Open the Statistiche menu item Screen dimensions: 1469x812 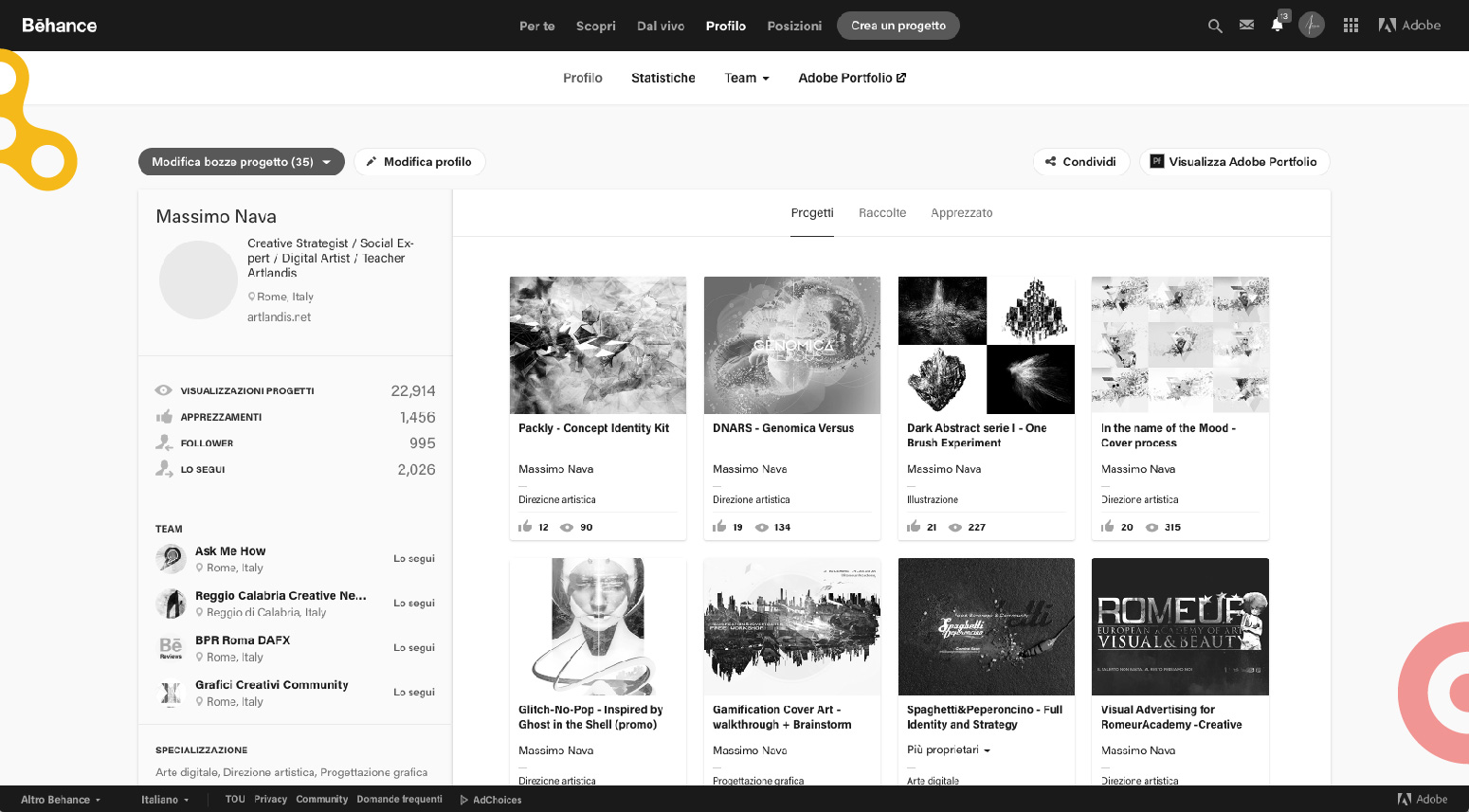pos(662,78)
